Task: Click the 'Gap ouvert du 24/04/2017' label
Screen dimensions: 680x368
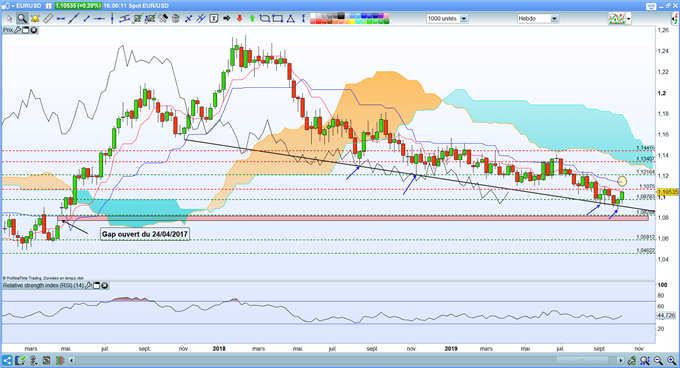Action: [145, 234]
